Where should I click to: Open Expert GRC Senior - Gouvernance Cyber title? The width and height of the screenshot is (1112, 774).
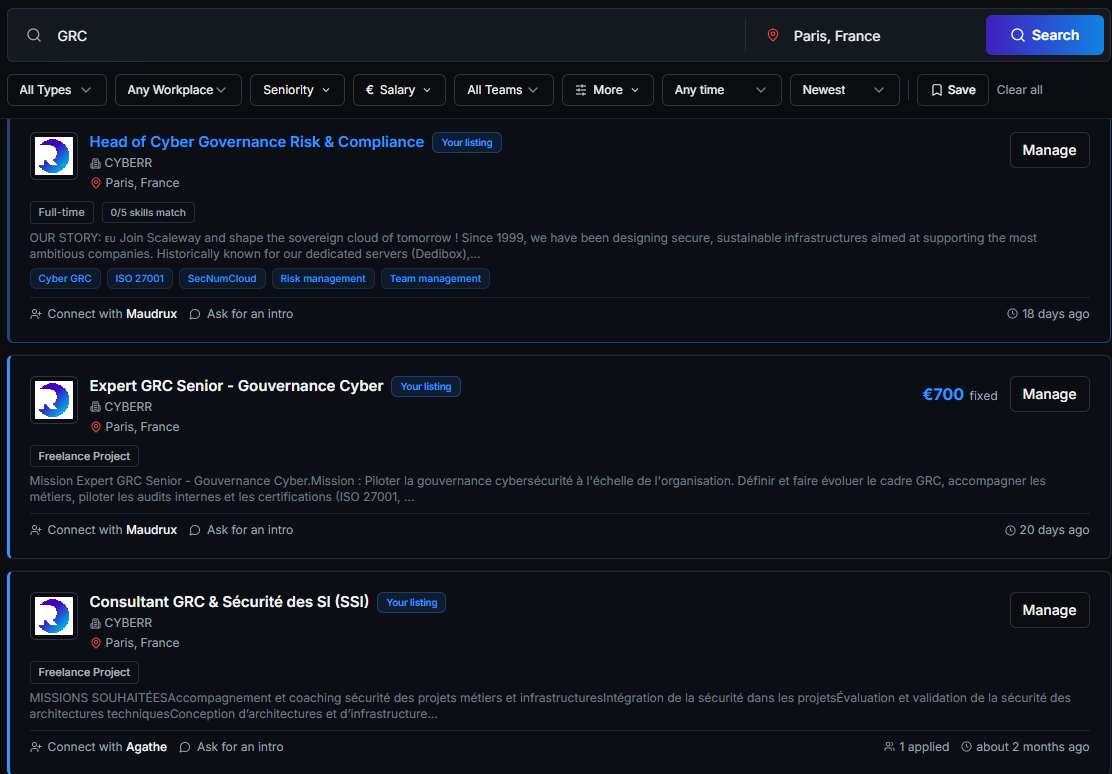pyautogui.click(x=236, y=386)
